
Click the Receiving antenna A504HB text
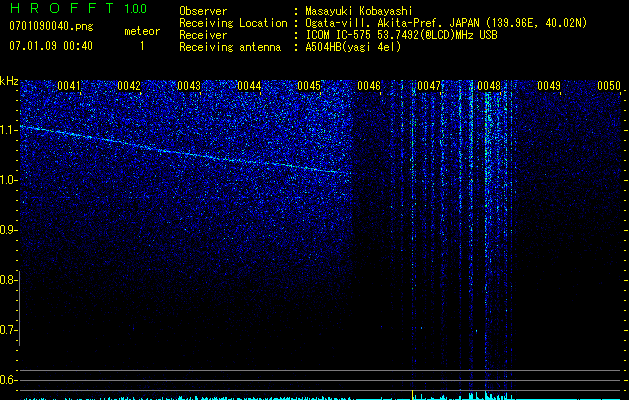pos(353,47)
